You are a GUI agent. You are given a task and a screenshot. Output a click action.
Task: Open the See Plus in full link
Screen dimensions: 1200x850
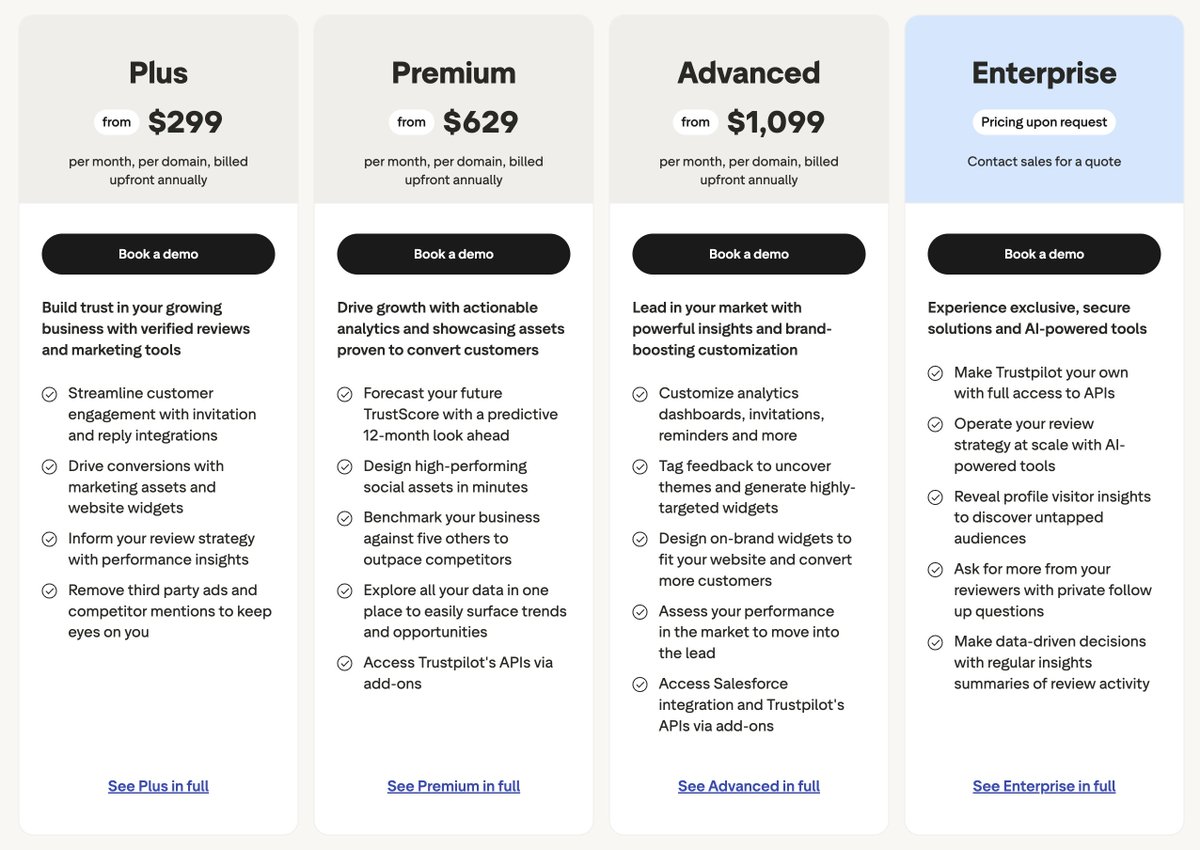pos(158,786)
